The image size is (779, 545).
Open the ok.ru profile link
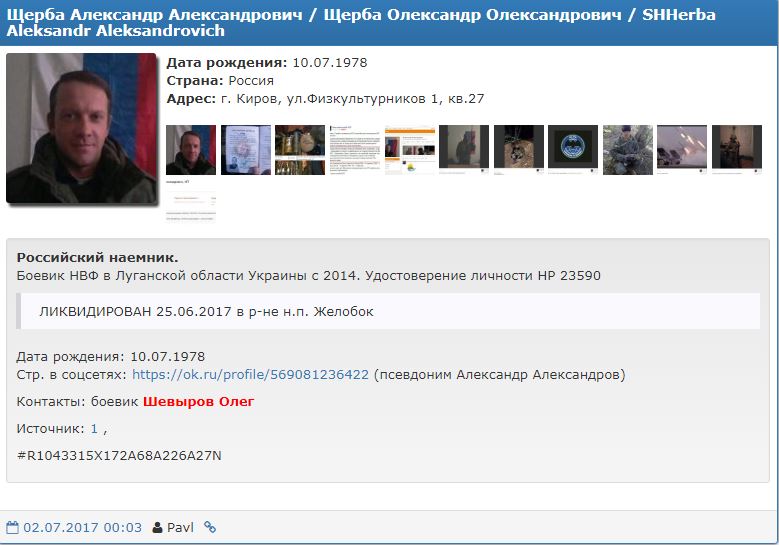point(250,374)
